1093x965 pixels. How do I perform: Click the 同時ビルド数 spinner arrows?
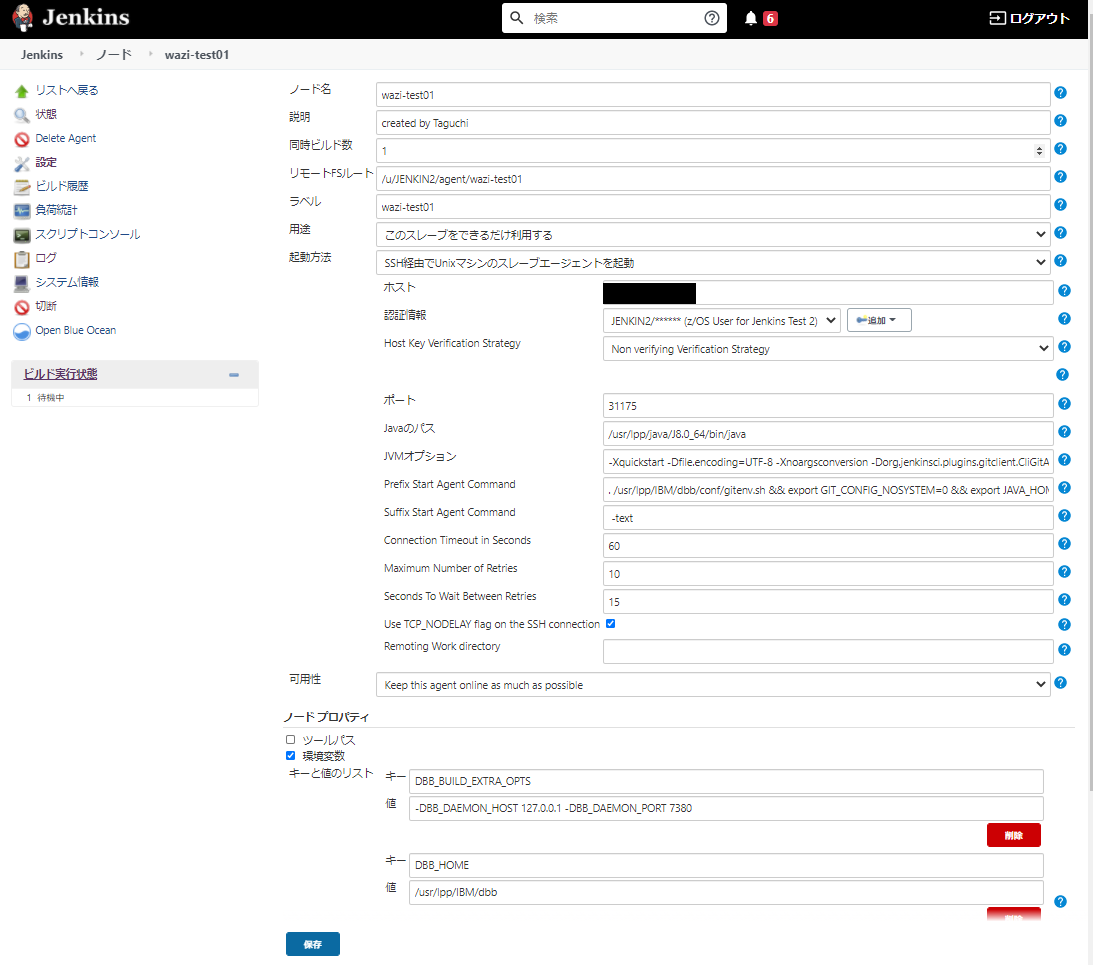pyautogui.click(x=1039, y=151)
